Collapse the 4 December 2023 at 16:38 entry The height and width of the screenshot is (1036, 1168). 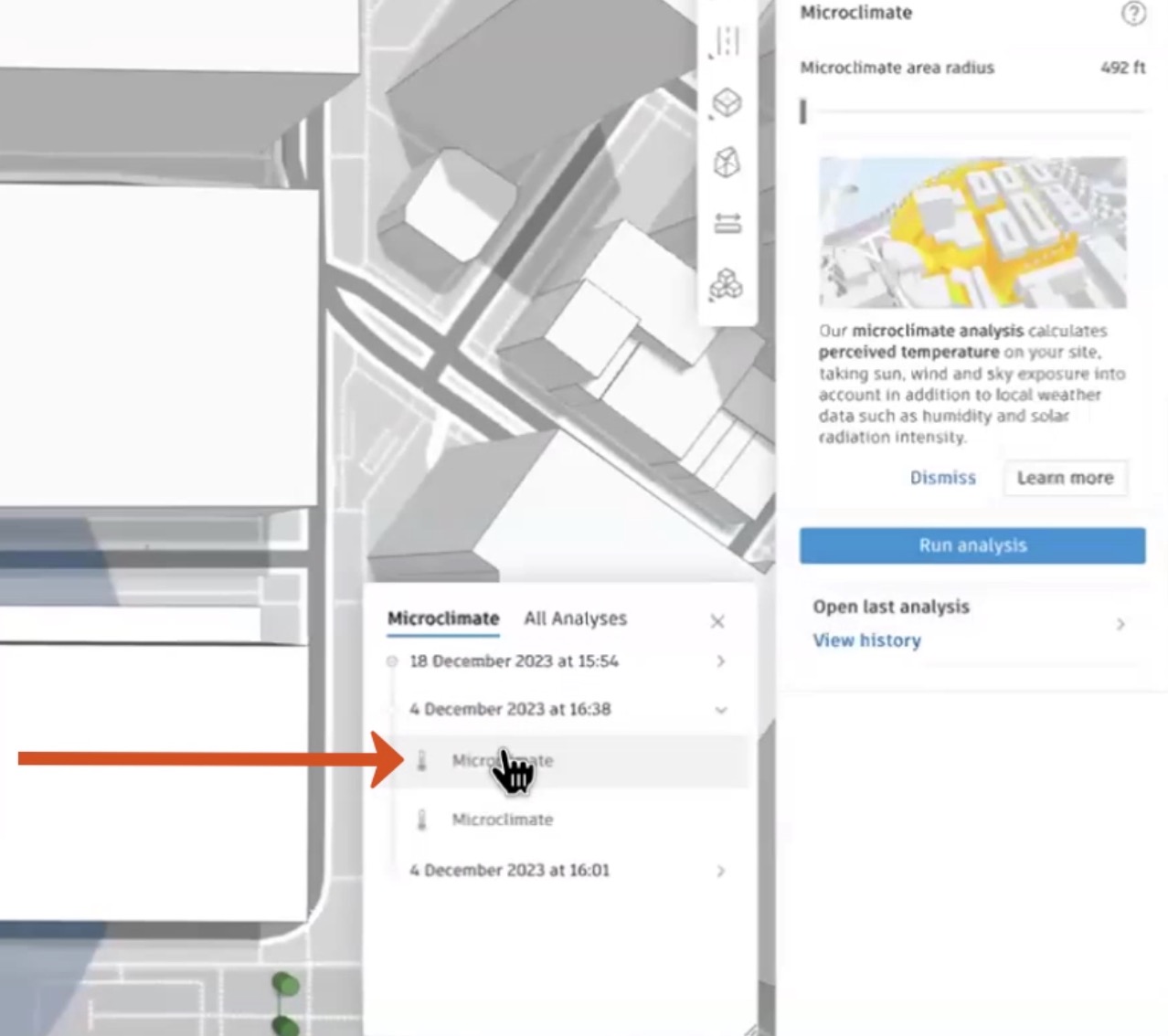pos(721,710)
